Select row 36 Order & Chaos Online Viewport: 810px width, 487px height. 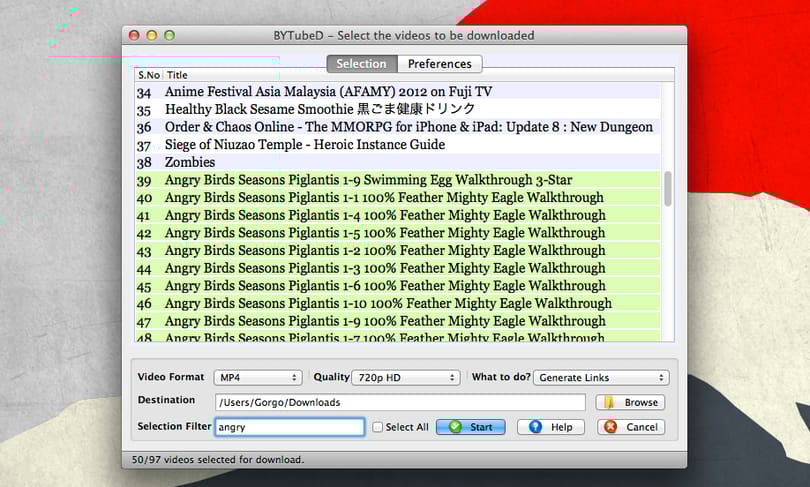(x=398, y=127)
